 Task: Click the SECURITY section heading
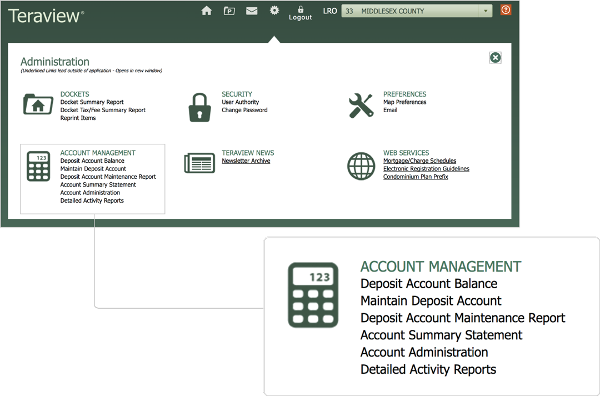(237, 94)
